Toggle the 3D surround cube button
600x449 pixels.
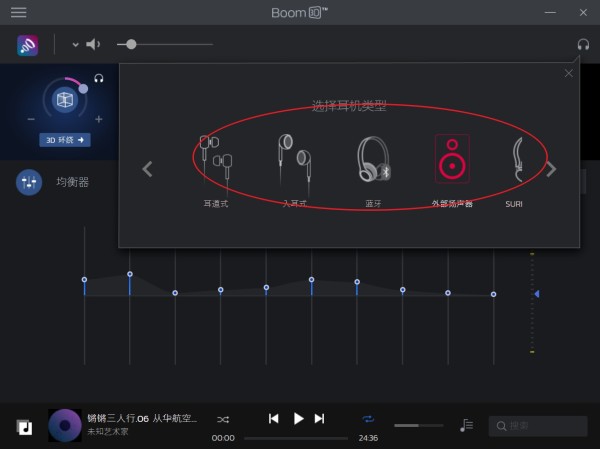point(65,100)
